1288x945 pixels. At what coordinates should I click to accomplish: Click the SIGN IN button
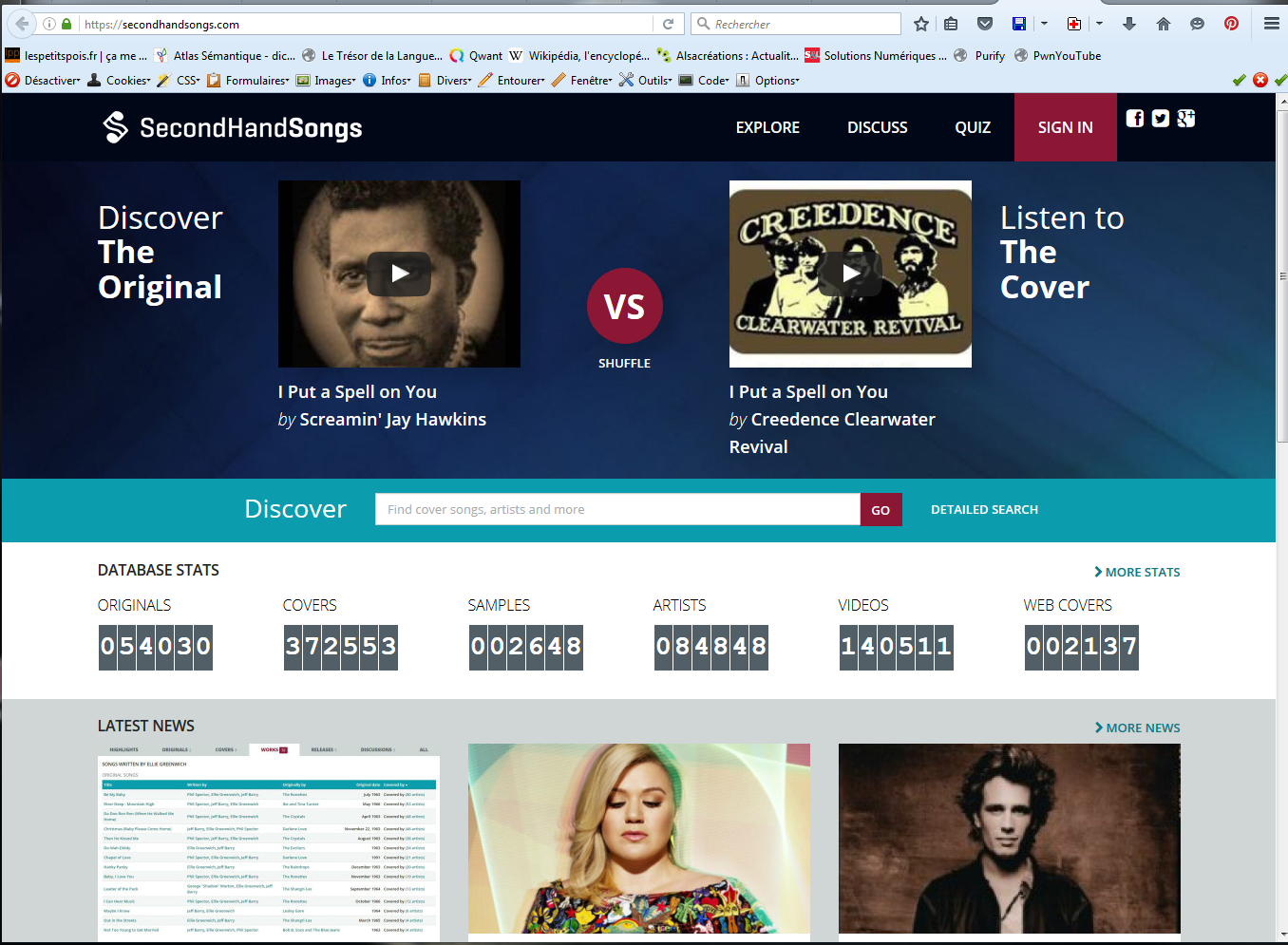(x=1066, y=127)
